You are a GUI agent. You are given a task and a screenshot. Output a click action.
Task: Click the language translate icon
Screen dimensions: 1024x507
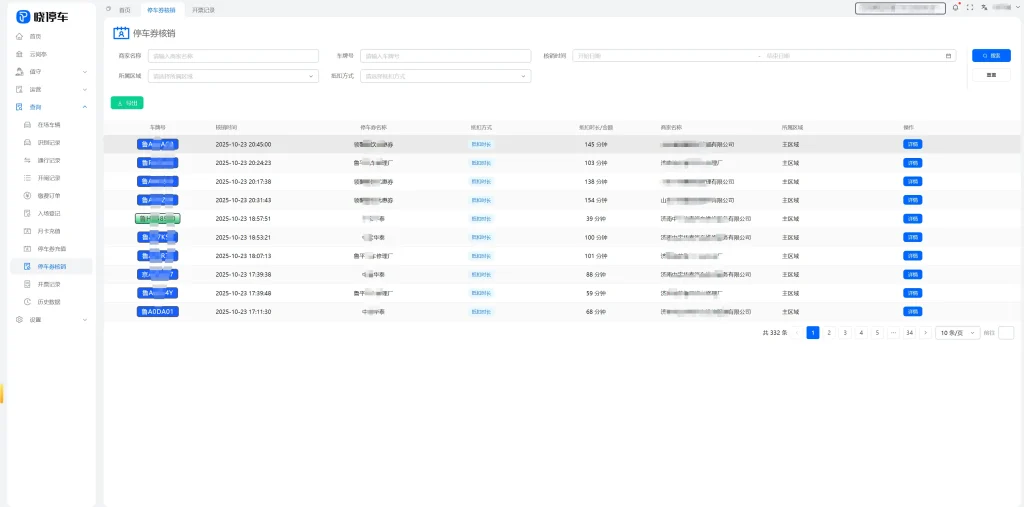[984, 8]
